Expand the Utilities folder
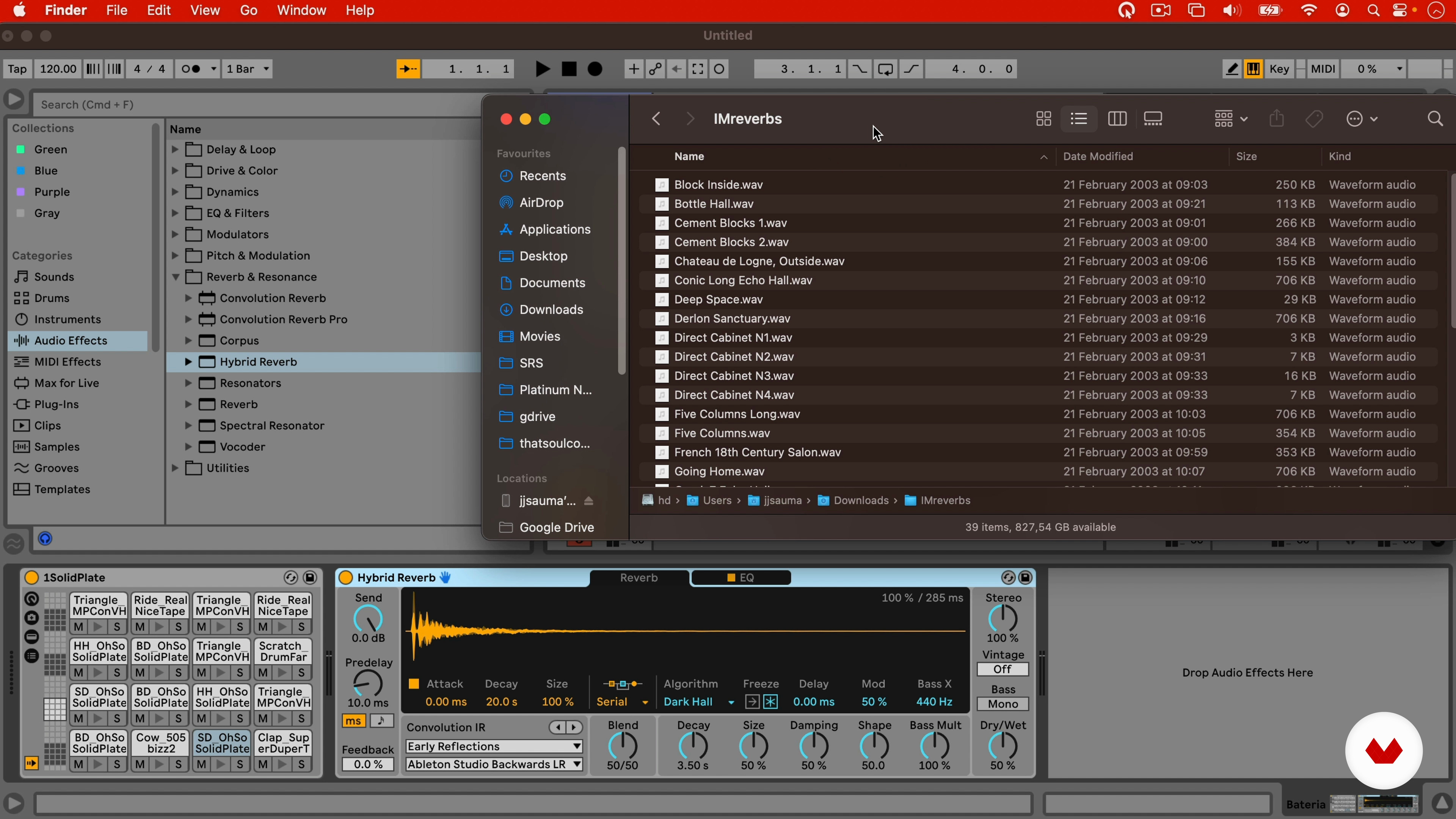This screenshot has height=819, width=1456. click(x=175, y=468)
